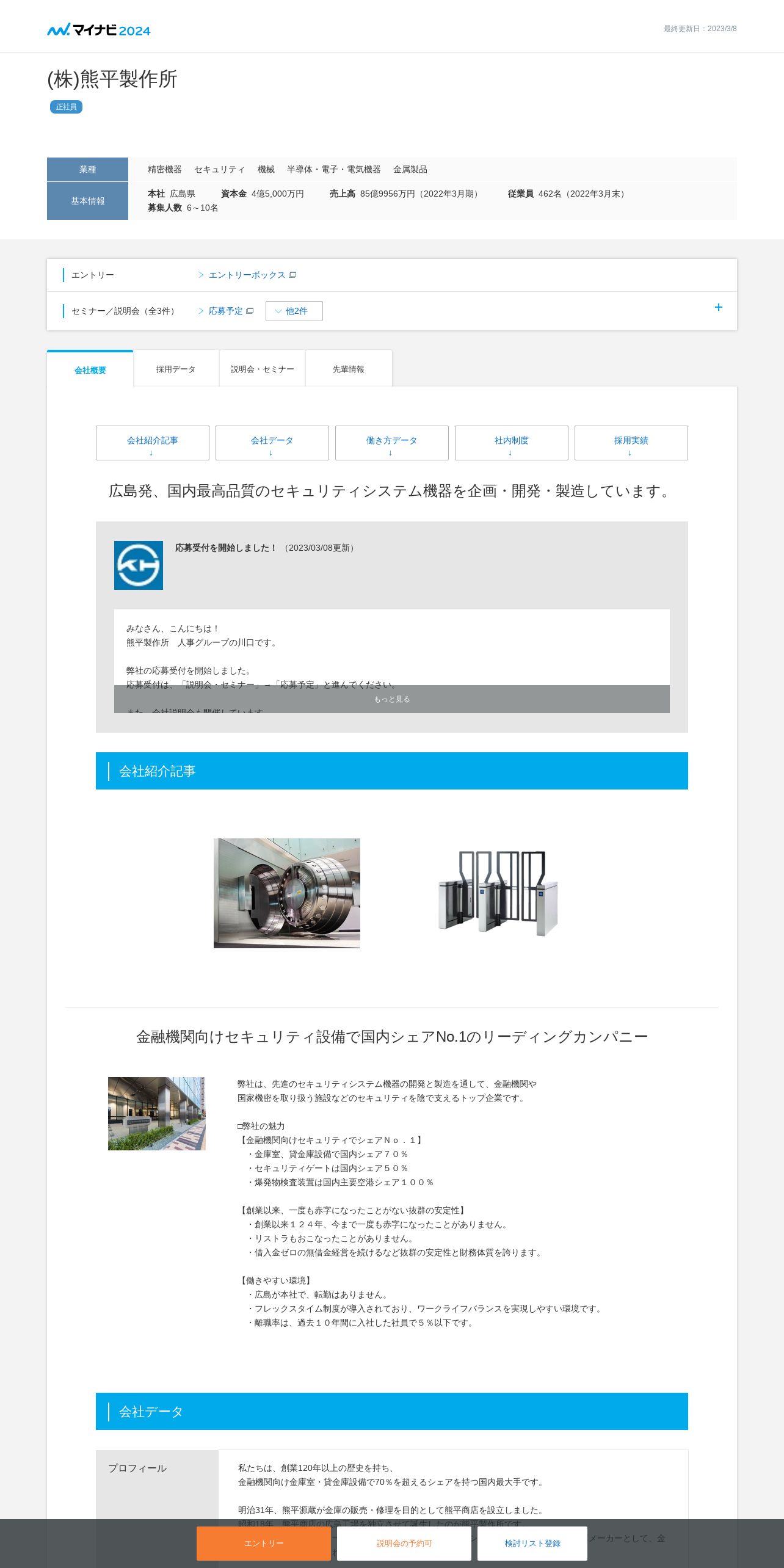Click the マイナビ2024 logo

[99, 29]
